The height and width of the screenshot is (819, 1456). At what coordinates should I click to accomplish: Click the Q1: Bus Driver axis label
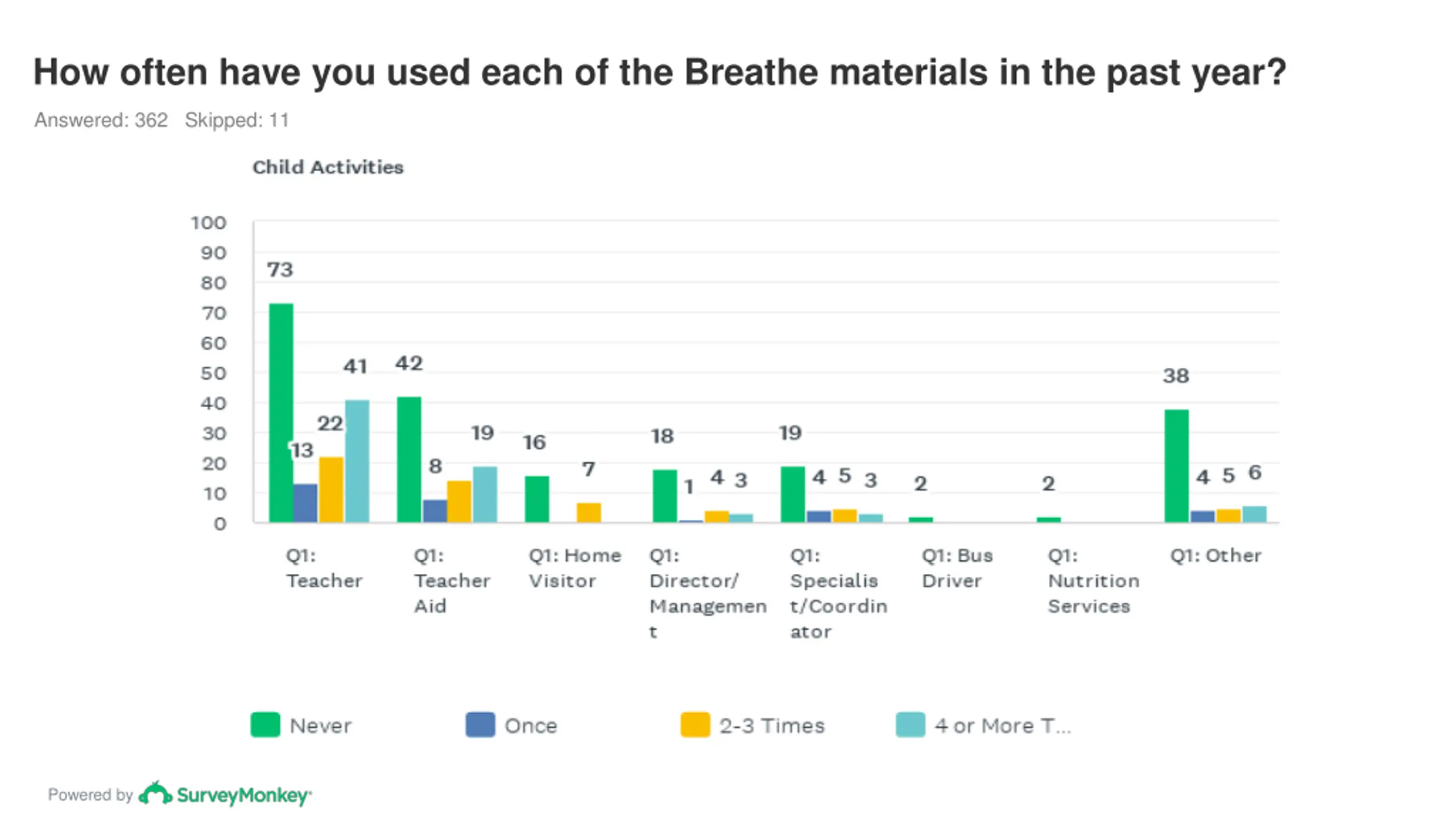click(x=957, y=568)
